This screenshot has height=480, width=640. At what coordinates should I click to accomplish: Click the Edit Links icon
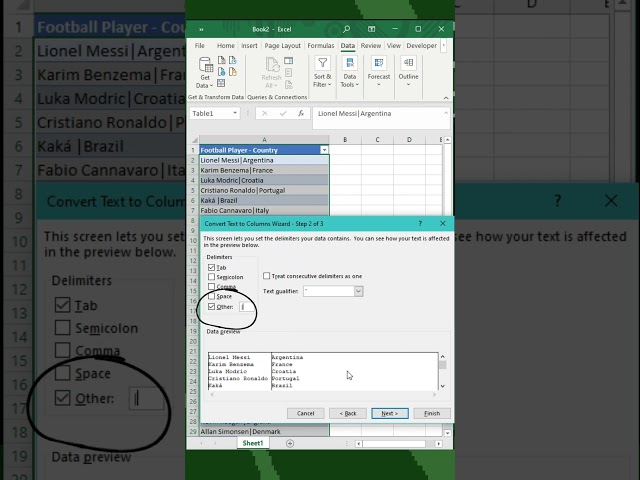pyautogui.click(x=289, y=84)
